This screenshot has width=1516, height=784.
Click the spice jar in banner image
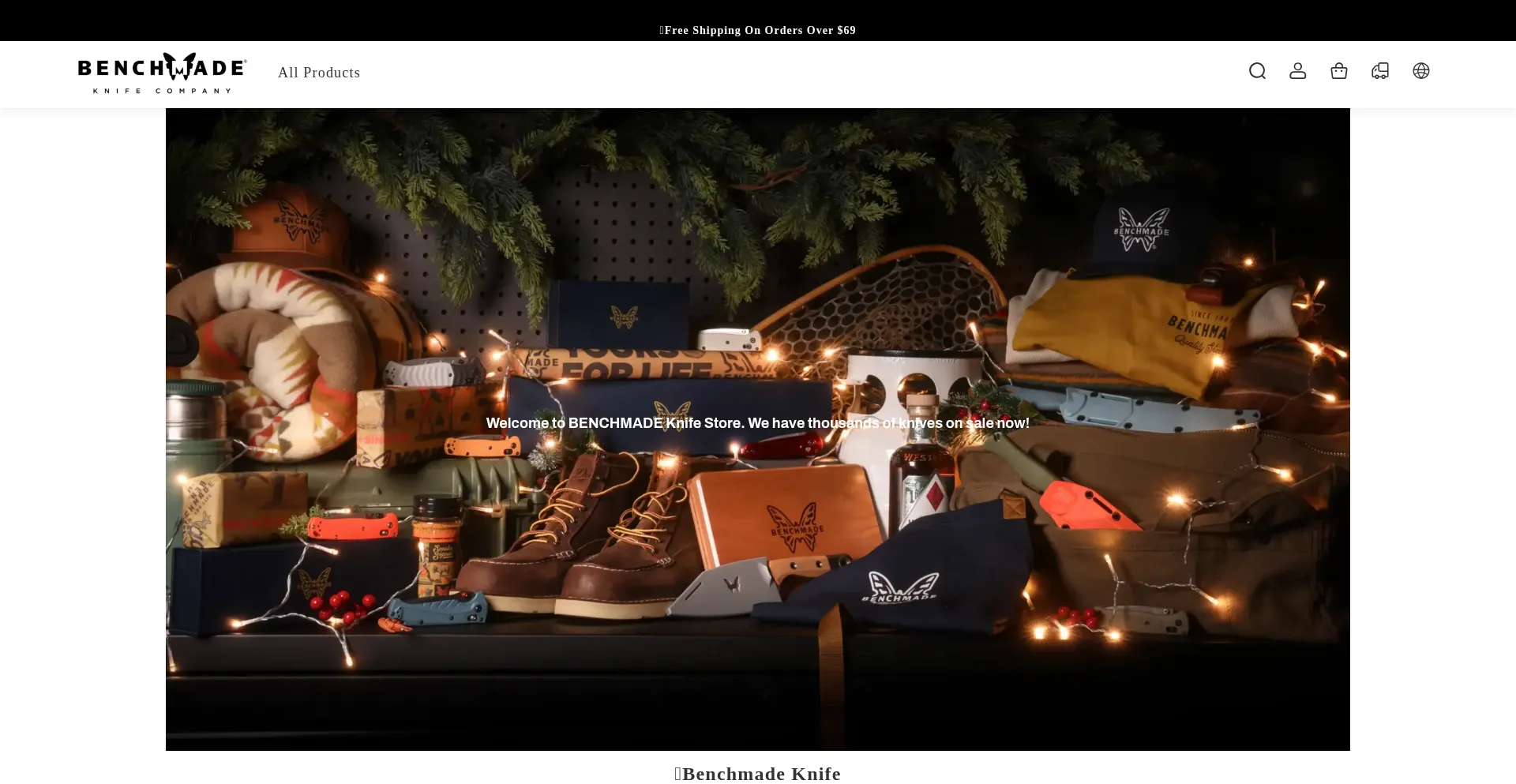point(437,545)
